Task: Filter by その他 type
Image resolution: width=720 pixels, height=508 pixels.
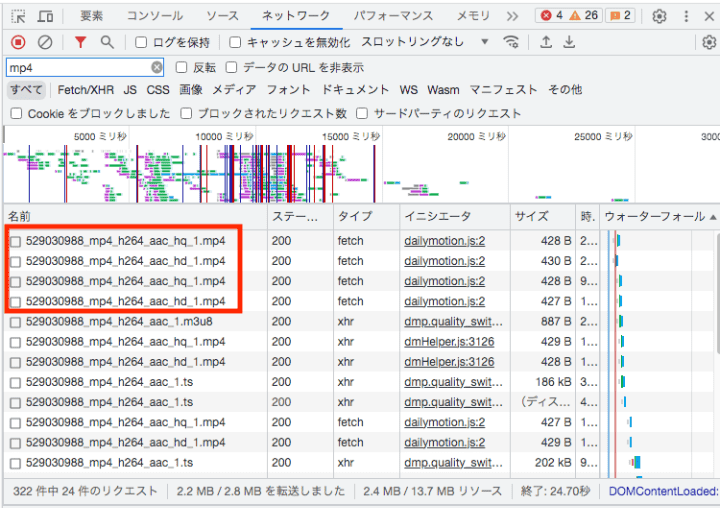Action: click(565, 90)
